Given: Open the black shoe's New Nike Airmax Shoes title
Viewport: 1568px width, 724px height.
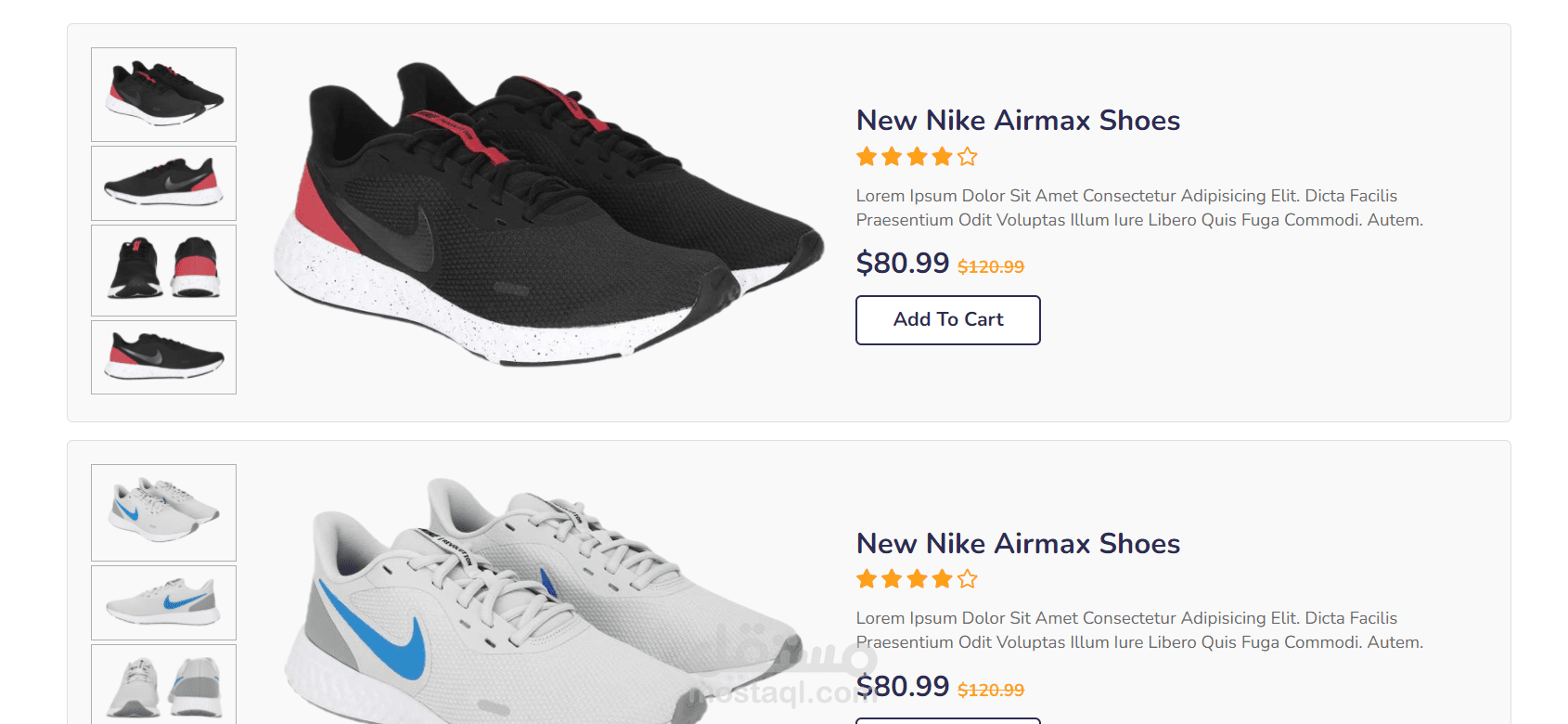Looking at the screenshot, I should pyautogui.click(x=1018, y=121).
